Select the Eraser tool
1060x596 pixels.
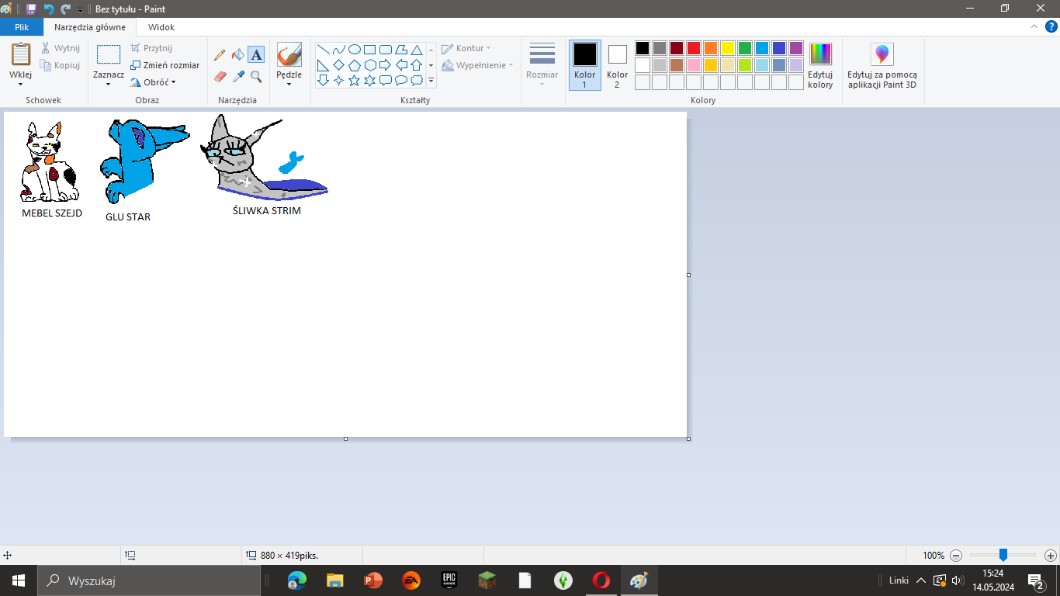pyautogui.click(x=220, y=76)
